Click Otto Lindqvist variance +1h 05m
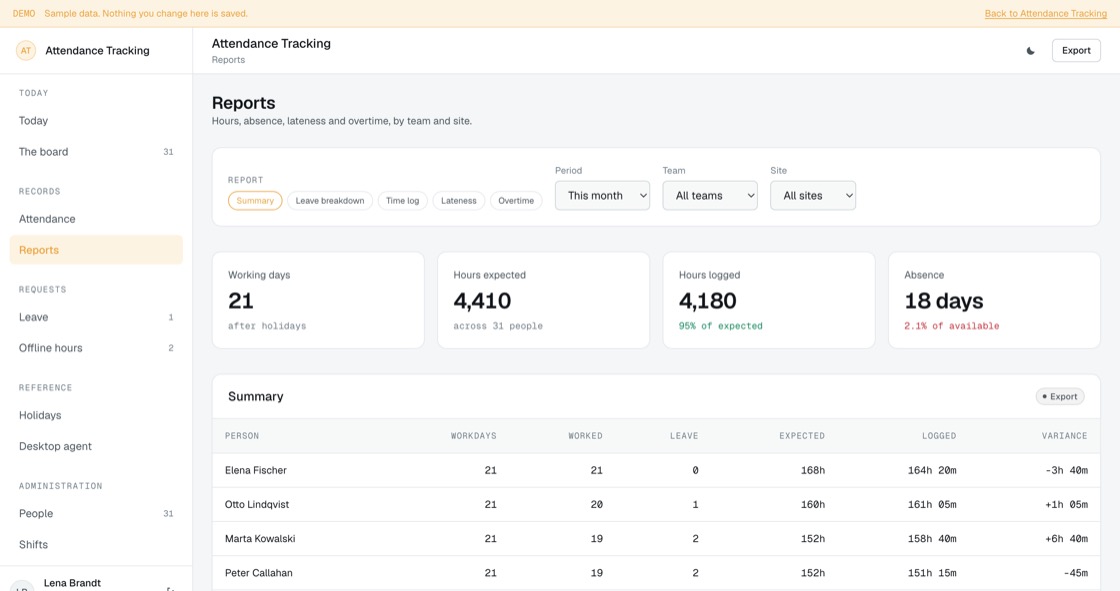This screenshot has width=1120, height=591. click(1066, 505)
